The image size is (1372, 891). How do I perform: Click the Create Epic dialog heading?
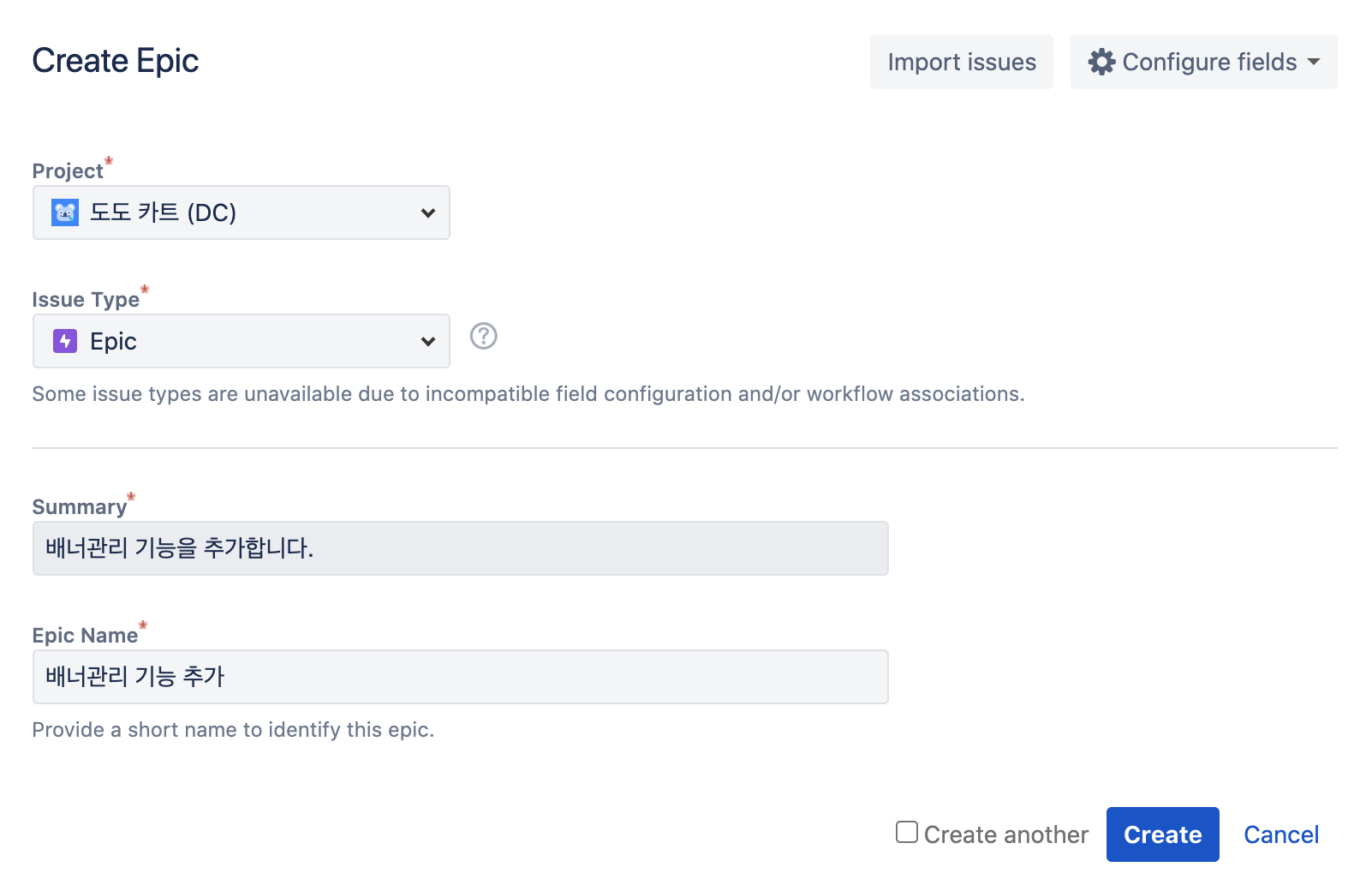116,61
